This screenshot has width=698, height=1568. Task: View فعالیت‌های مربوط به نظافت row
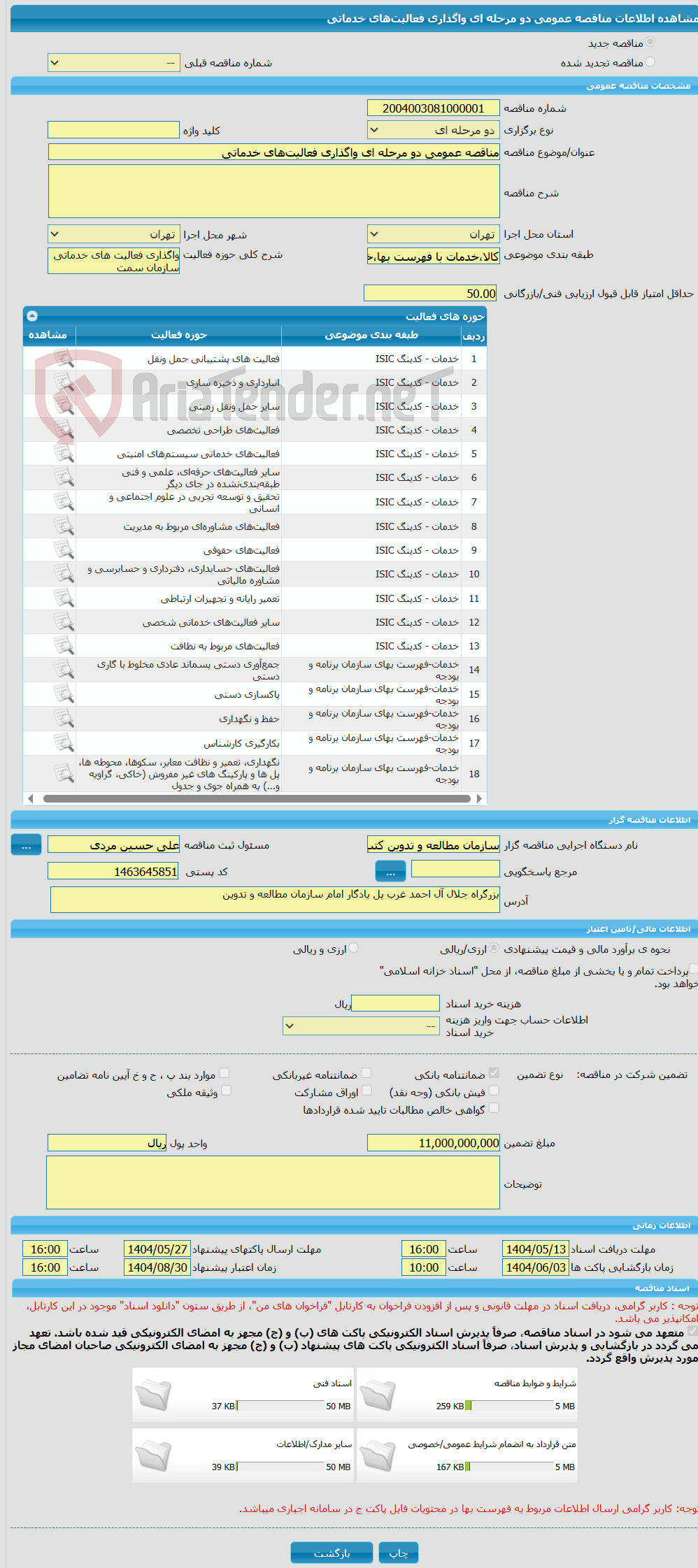tap(64, 646)
